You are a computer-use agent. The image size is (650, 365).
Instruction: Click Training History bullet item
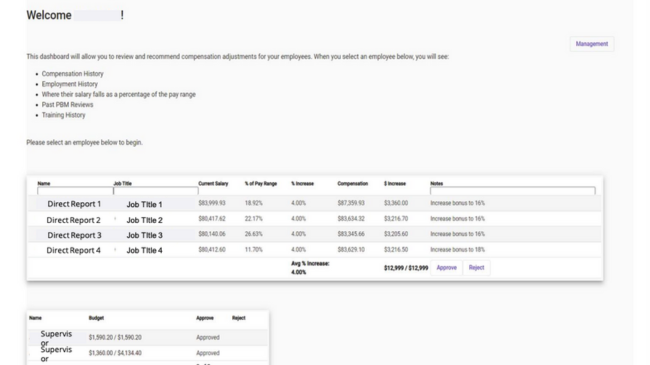[x=63, y=115]
